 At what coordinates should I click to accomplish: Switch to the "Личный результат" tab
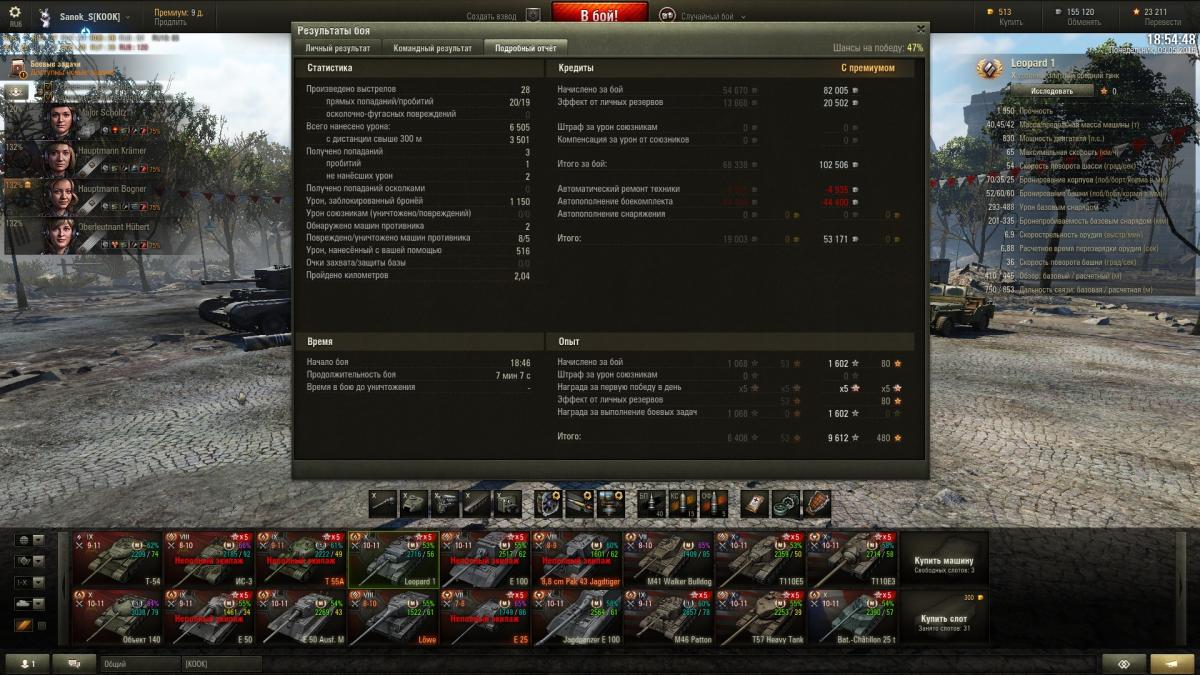coord(337,48)
